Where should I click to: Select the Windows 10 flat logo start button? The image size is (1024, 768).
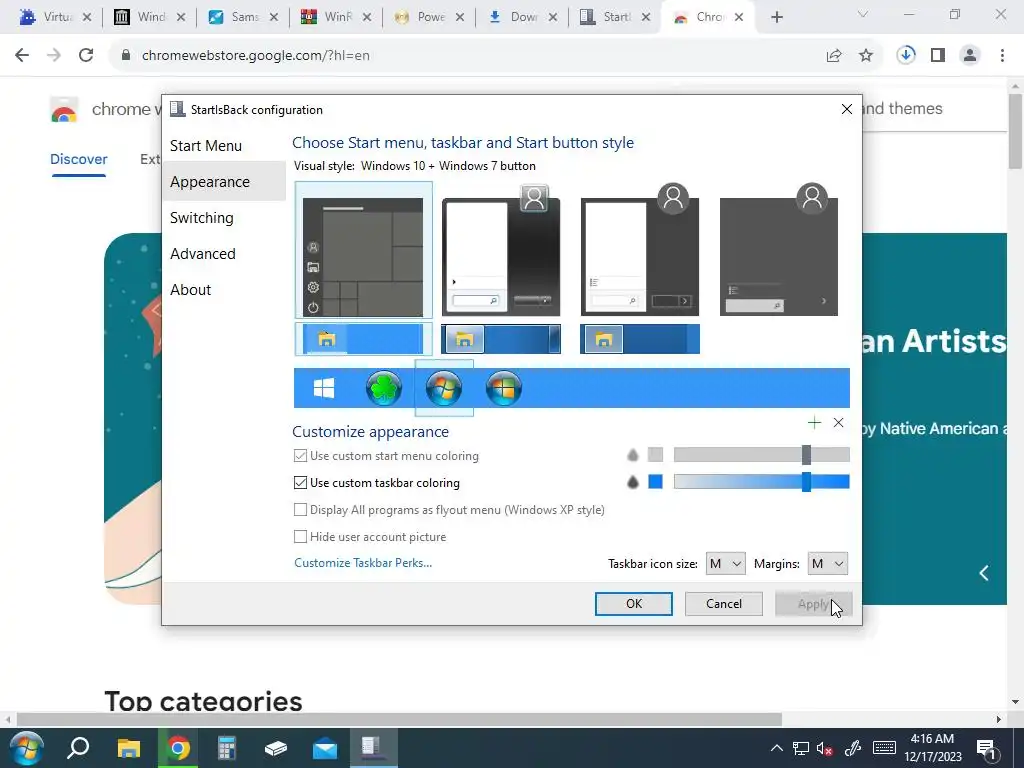click(x=324, y=388)
